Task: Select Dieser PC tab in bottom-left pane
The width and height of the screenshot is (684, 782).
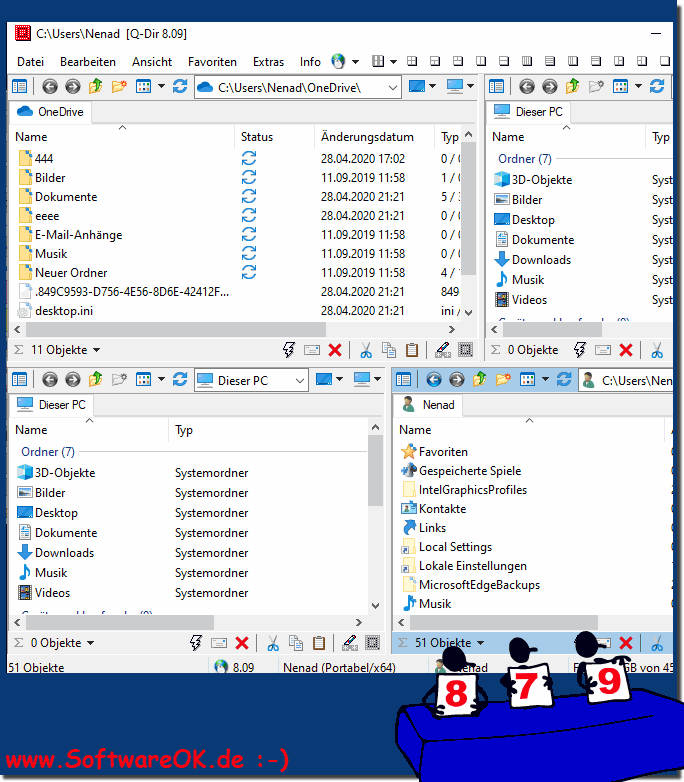Action: [x=51, y=405]
